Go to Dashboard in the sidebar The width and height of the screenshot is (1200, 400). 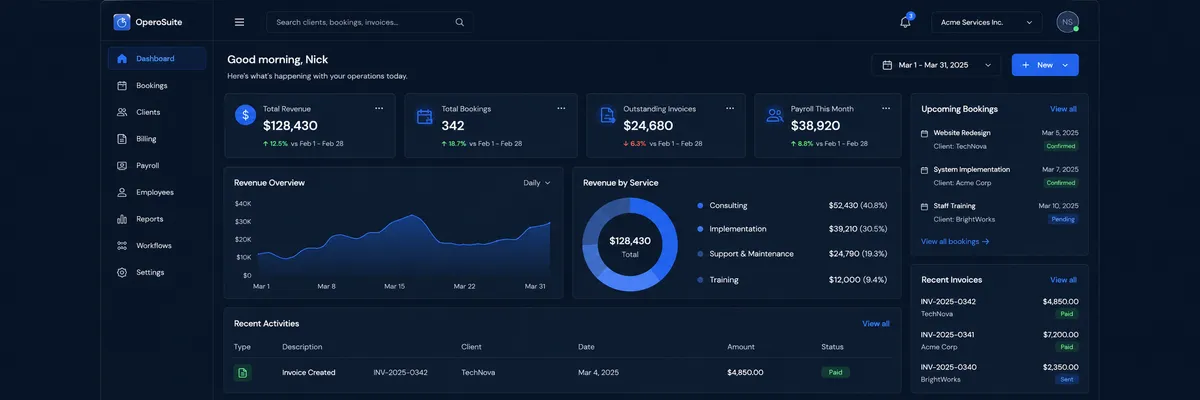157,58
